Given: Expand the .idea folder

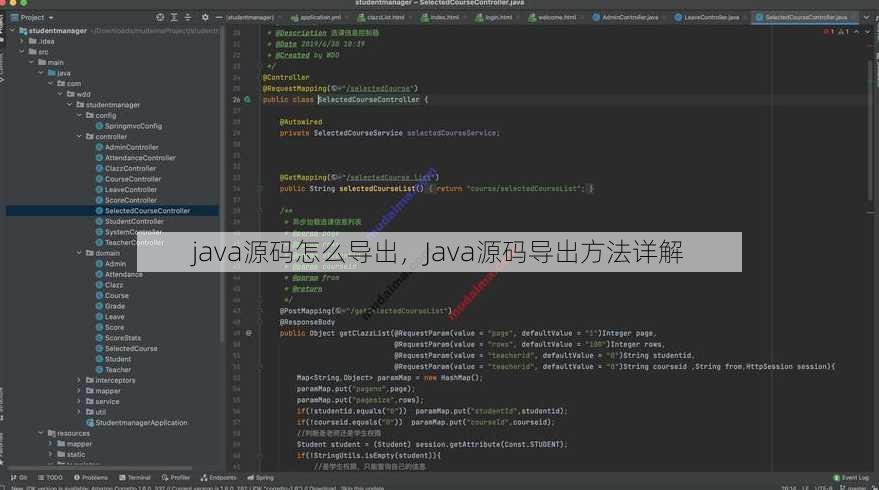Looking at the screenshot, I should pos(22,41).
